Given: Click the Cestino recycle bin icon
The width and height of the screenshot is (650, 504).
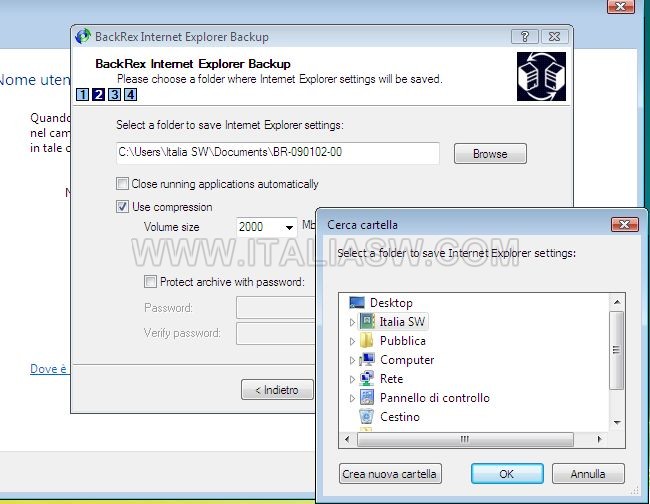Looking at the screenshot, I should pos(366,417).
